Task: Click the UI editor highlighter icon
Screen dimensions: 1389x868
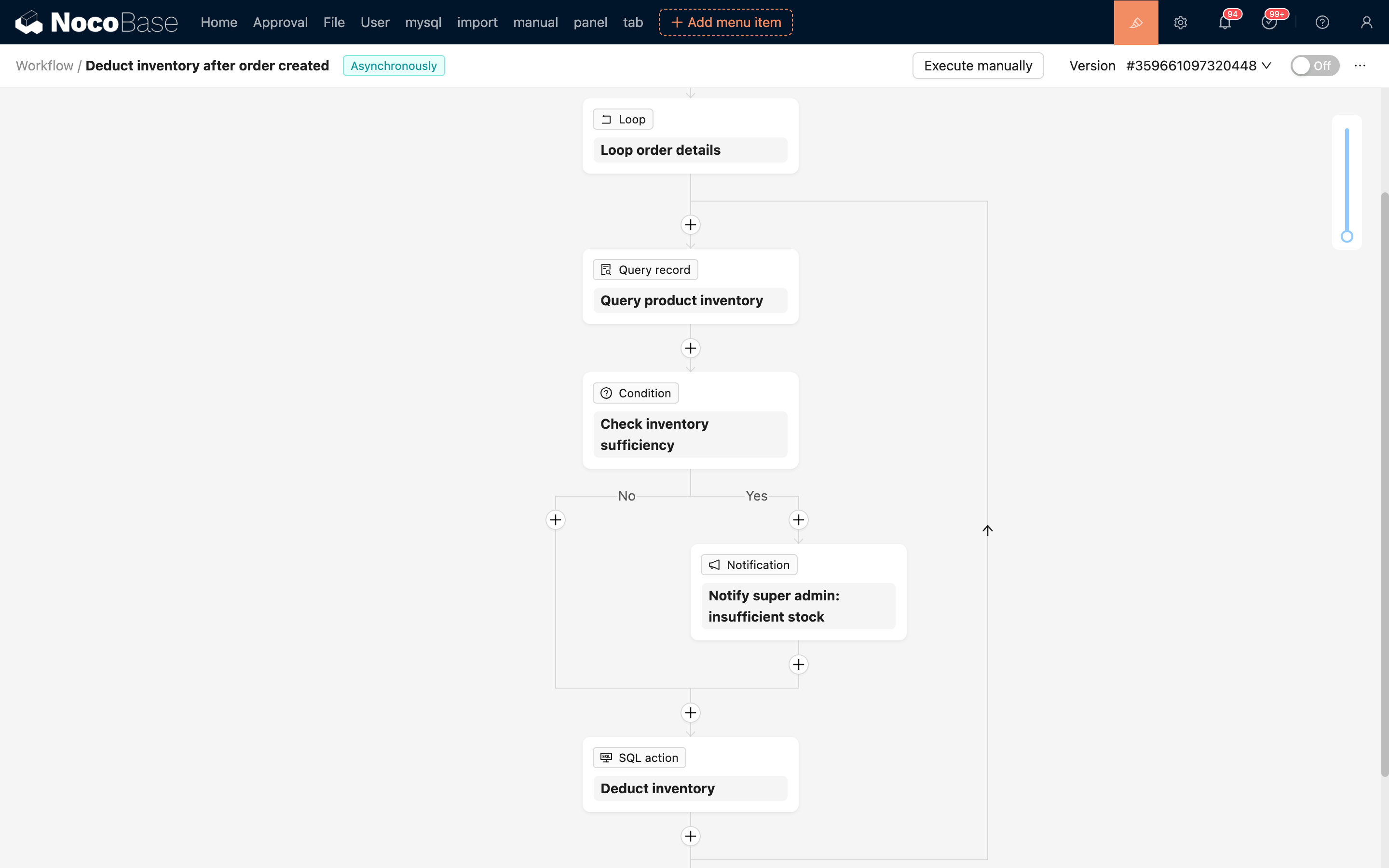Action: [x=1135, y=22]
